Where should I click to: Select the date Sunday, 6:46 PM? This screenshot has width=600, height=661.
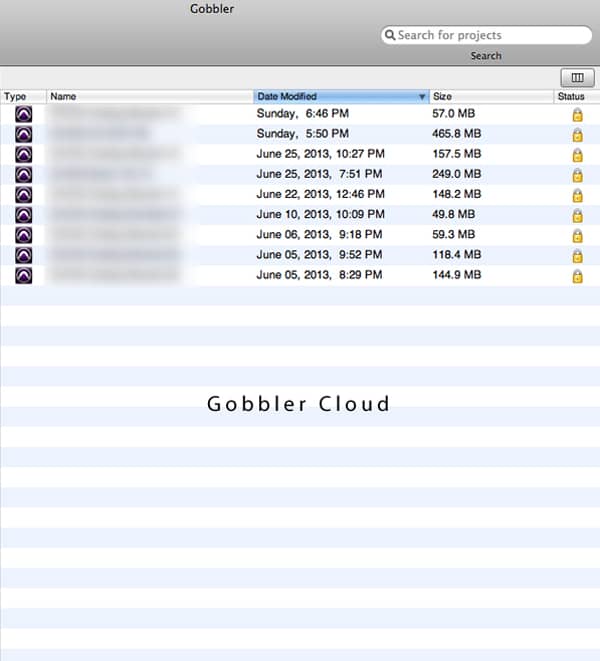tap(303, 113)
